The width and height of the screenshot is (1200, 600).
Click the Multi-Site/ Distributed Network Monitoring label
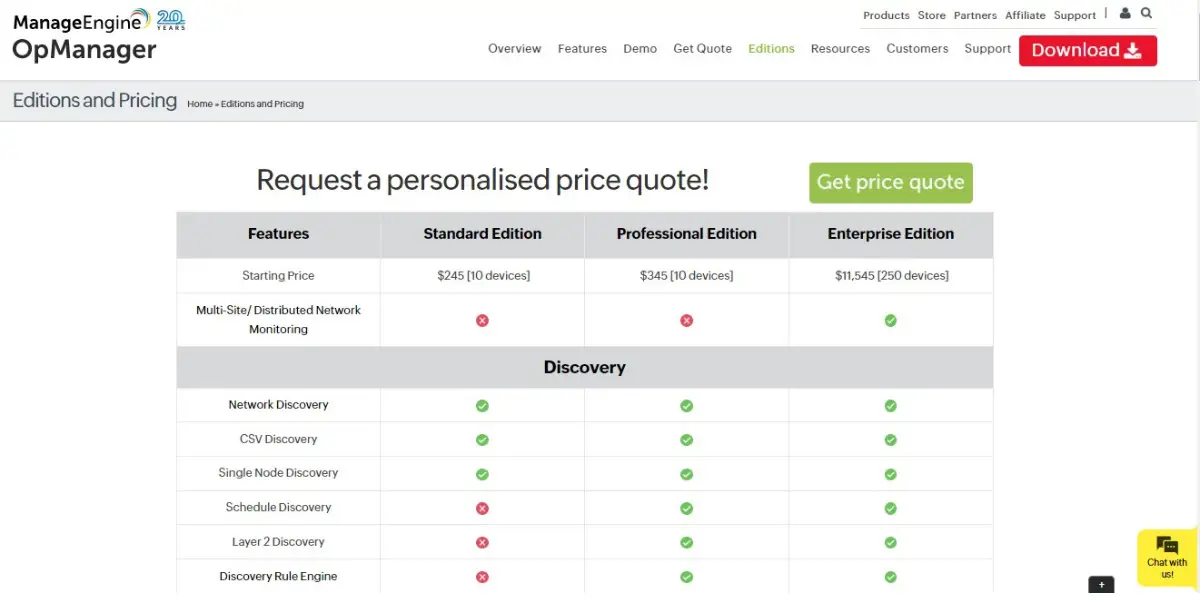(x=278, y=320)
